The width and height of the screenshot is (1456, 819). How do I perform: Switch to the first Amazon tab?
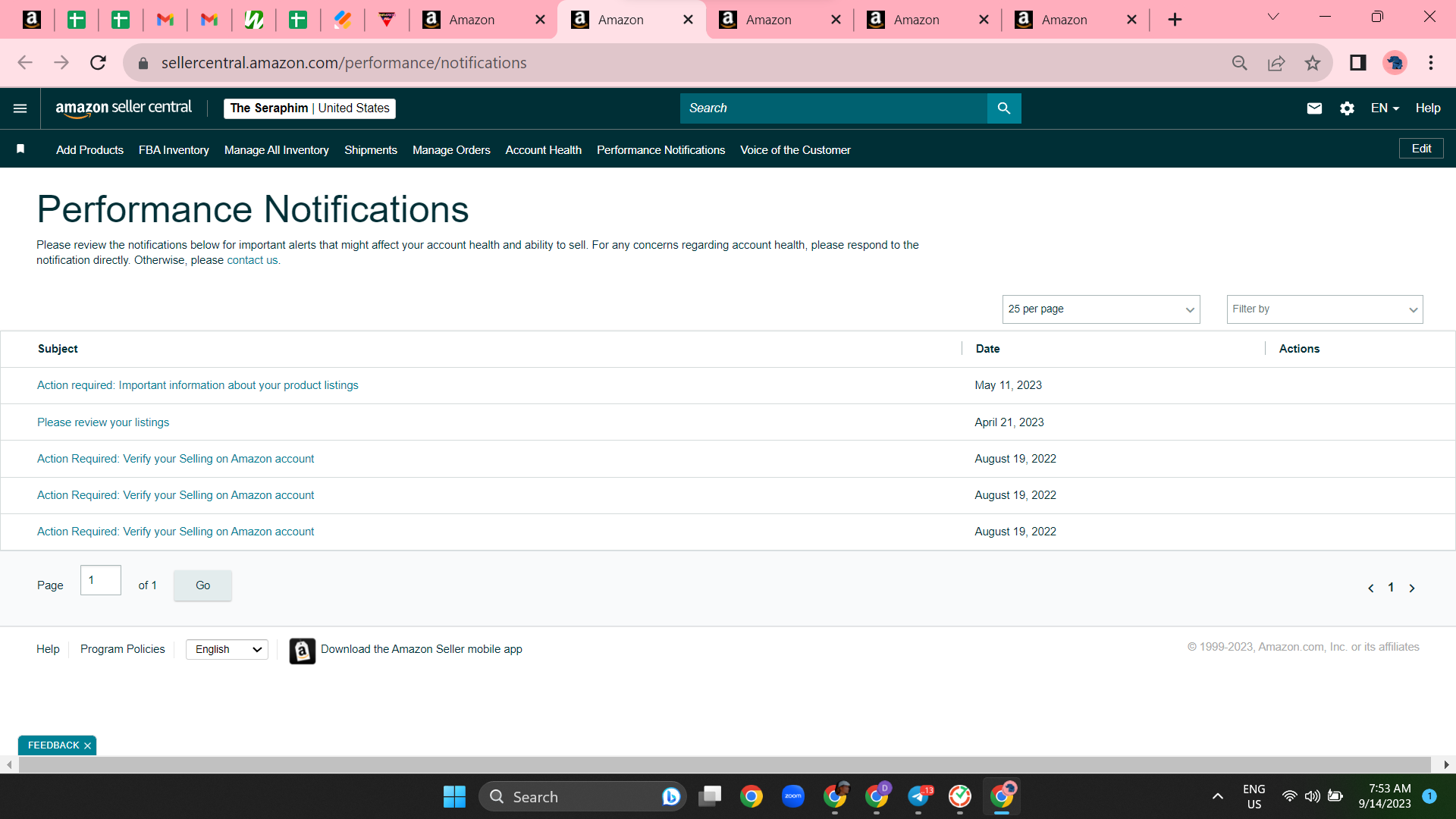click(x=483, y=20)
